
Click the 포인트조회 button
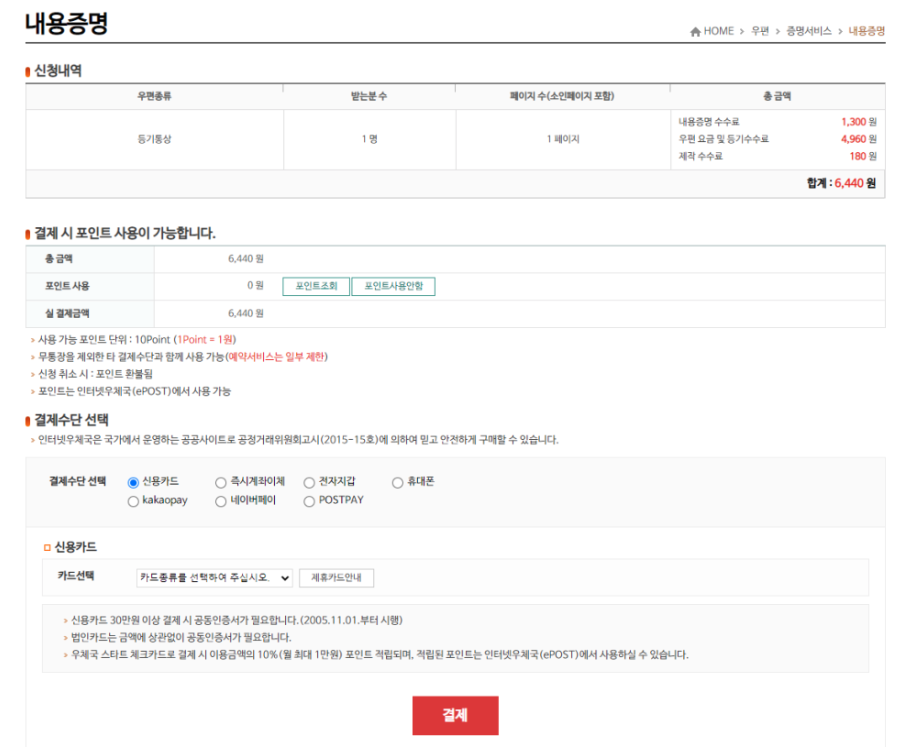(315, 286)
